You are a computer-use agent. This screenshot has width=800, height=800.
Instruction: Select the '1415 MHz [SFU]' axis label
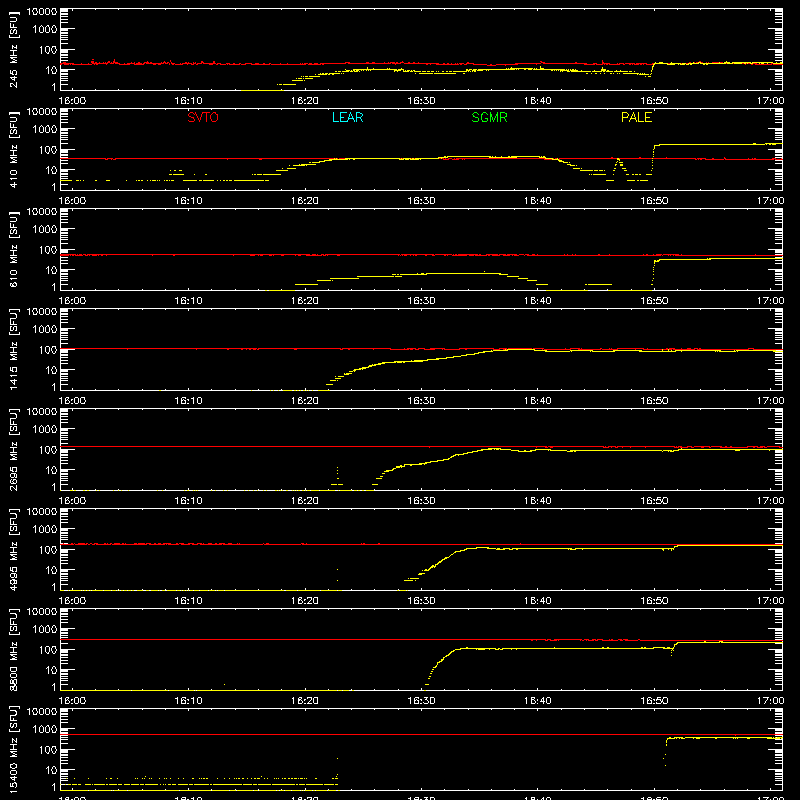(14, 349)
